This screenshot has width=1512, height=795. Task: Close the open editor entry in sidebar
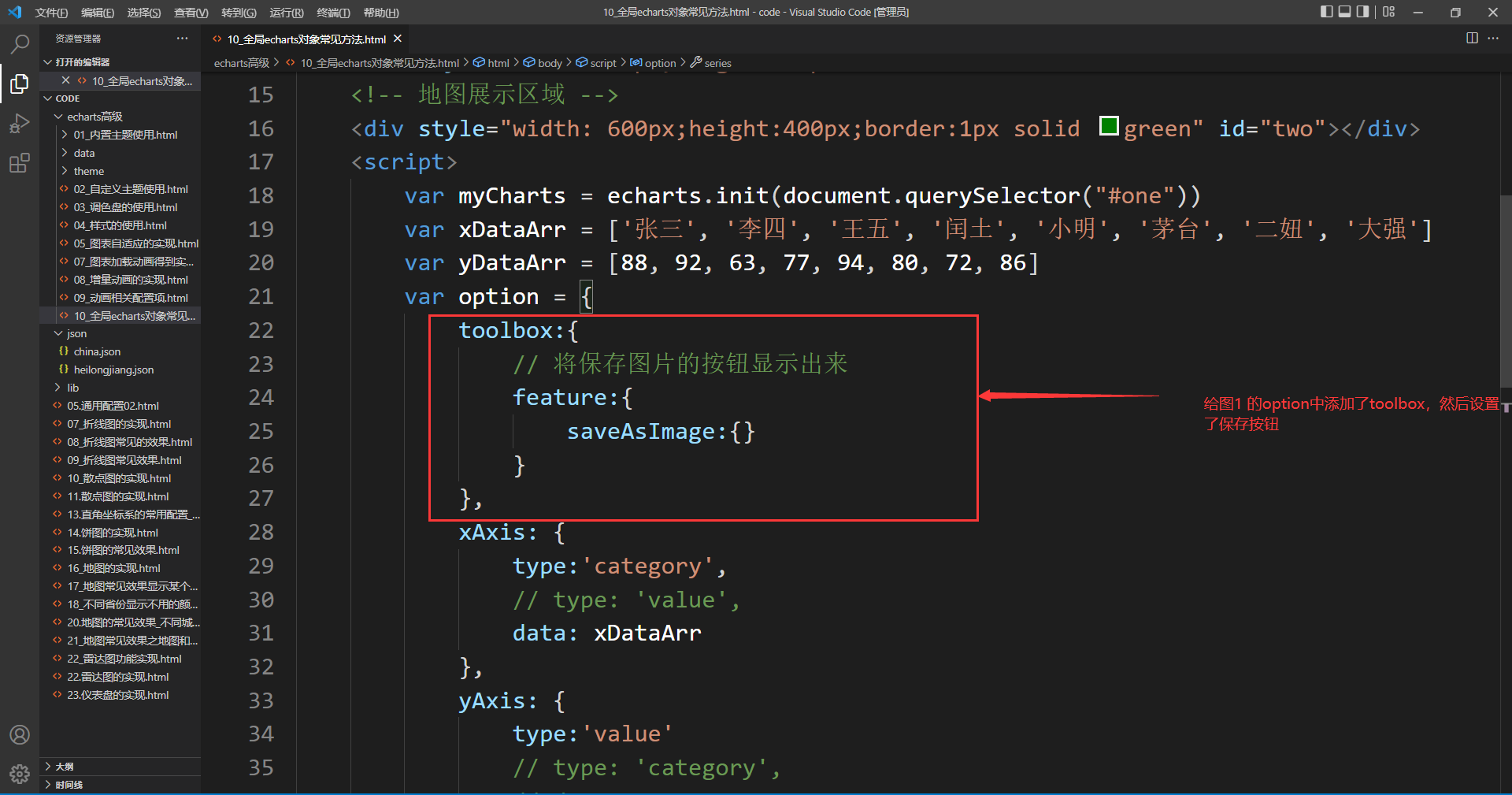click(x=65, y=80)
